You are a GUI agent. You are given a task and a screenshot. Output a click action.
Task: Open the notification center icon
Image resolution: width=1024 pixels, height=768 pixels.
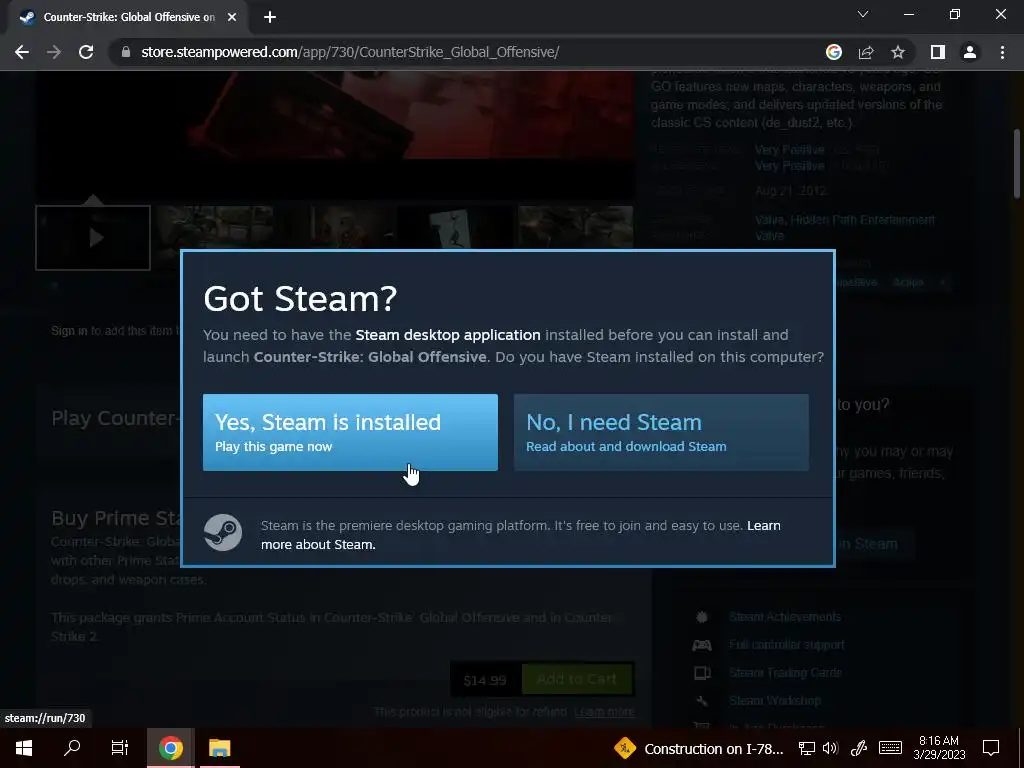(991, 748)
